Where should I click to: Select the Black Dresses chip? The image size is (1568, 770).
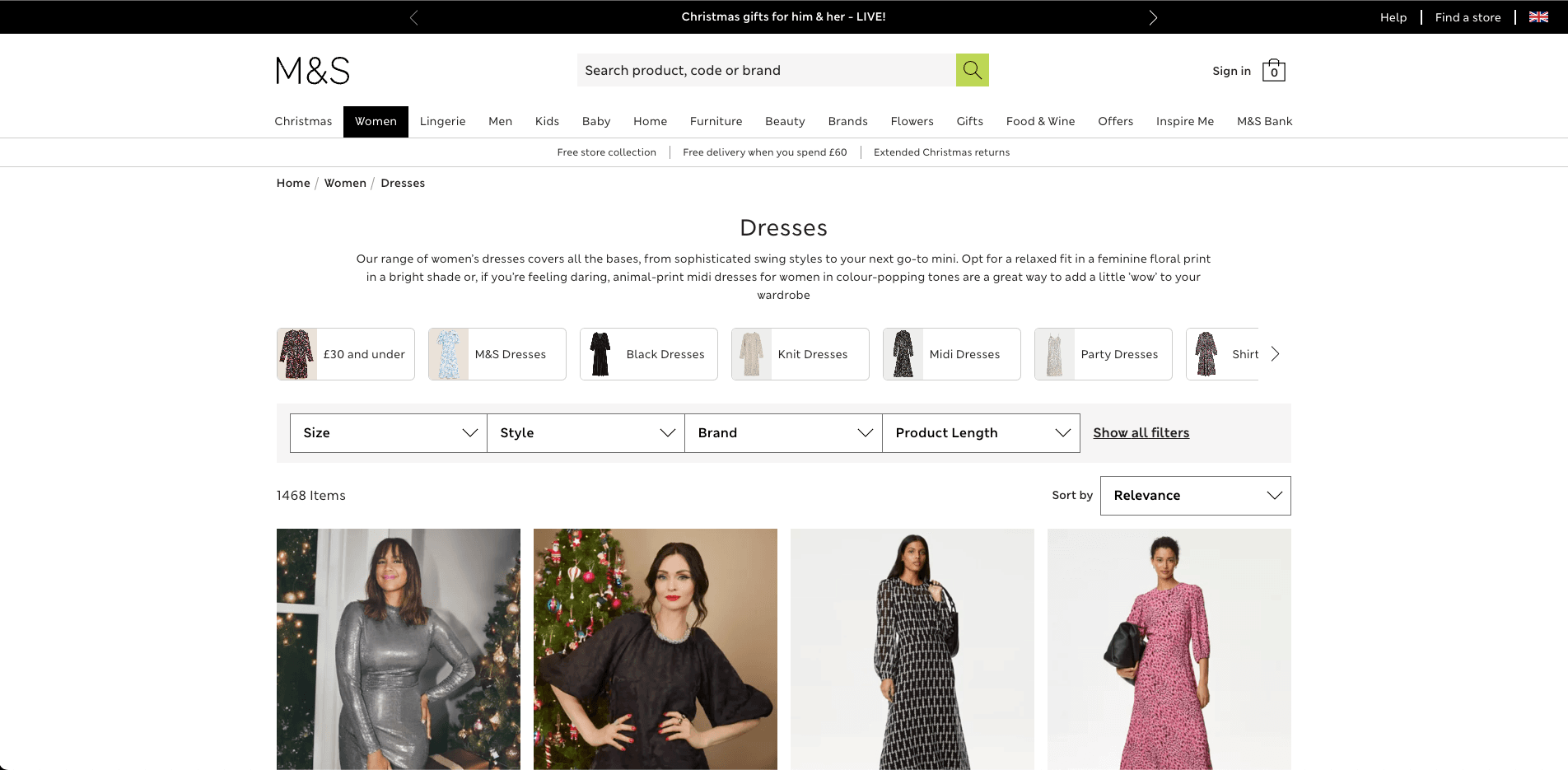649,354
